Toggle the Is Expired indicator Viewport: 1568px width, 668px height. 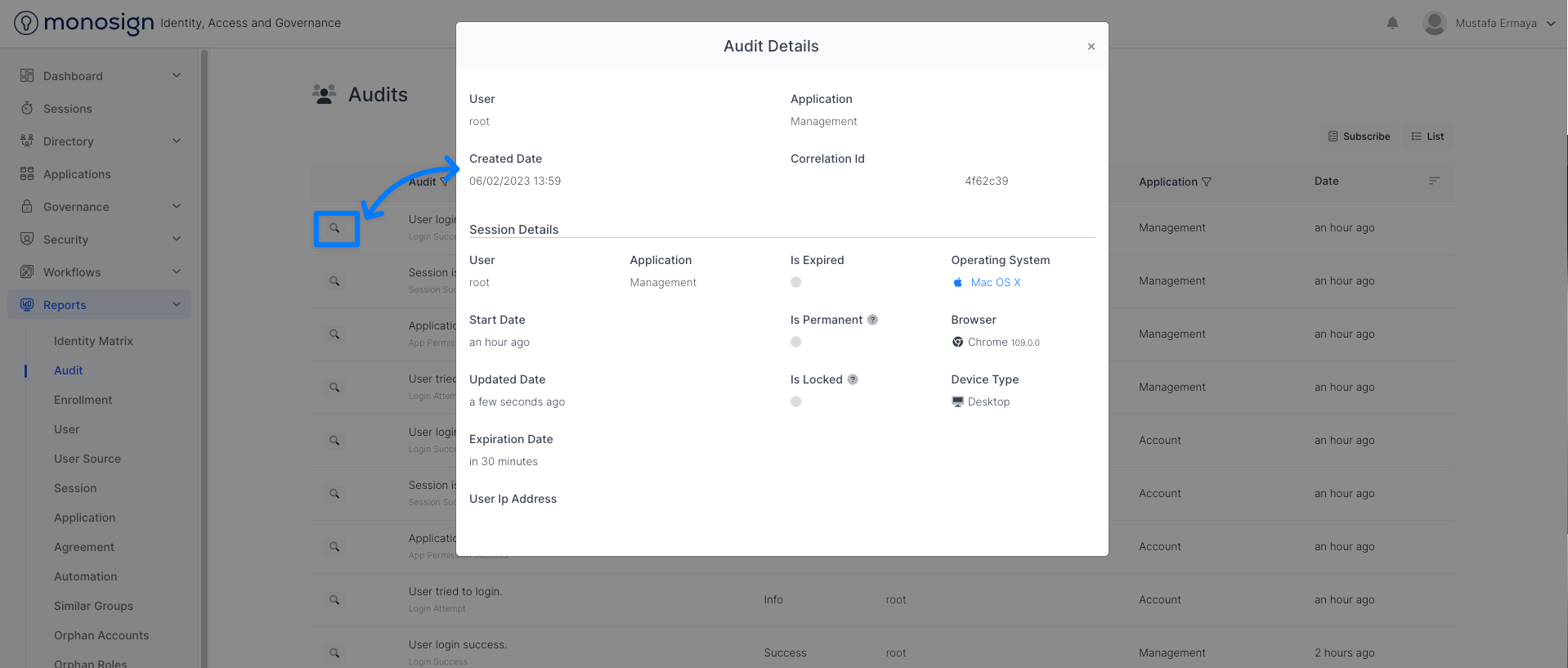(x=795, y=282)
